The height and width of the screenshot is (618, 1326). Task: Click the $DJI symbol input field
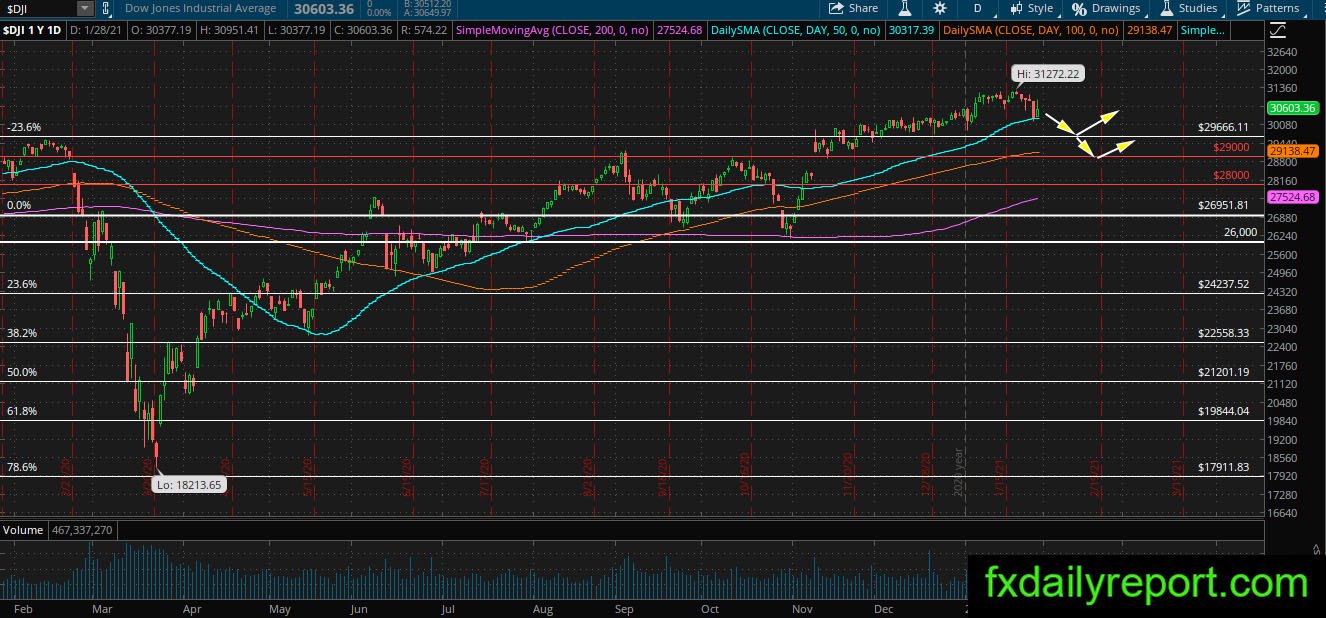[x=38, y=8]
